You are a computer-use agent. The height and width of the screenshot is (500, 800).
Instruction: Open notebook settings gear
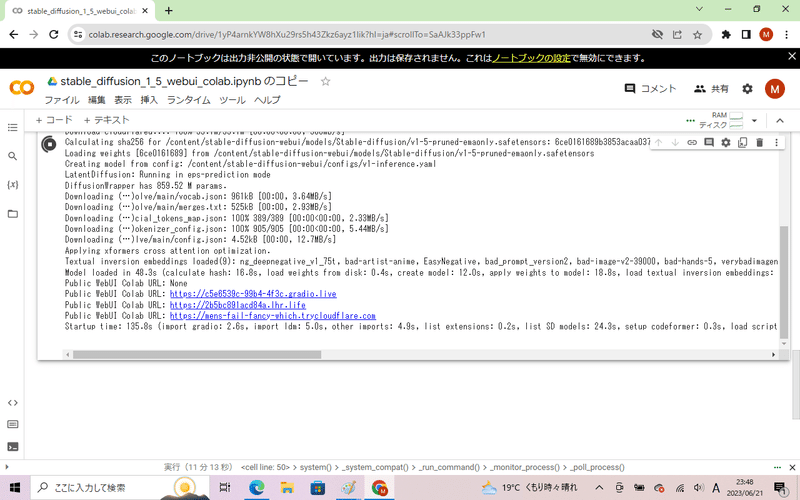pyautogui.click(x=747, y=89)
